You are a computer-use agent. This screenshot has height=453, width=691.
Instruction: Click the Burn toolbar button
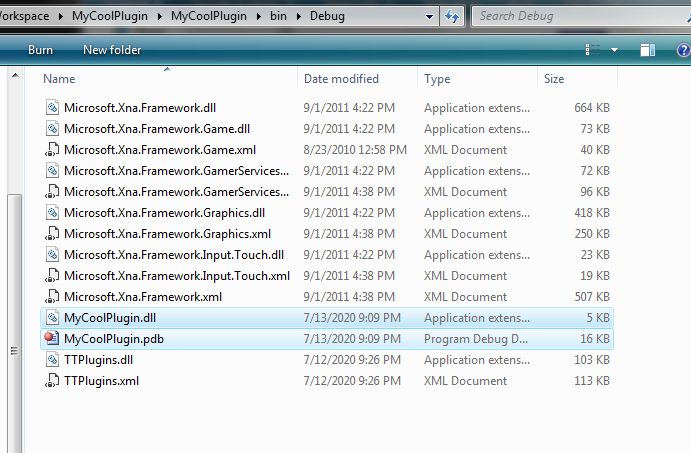click(41, 50)
